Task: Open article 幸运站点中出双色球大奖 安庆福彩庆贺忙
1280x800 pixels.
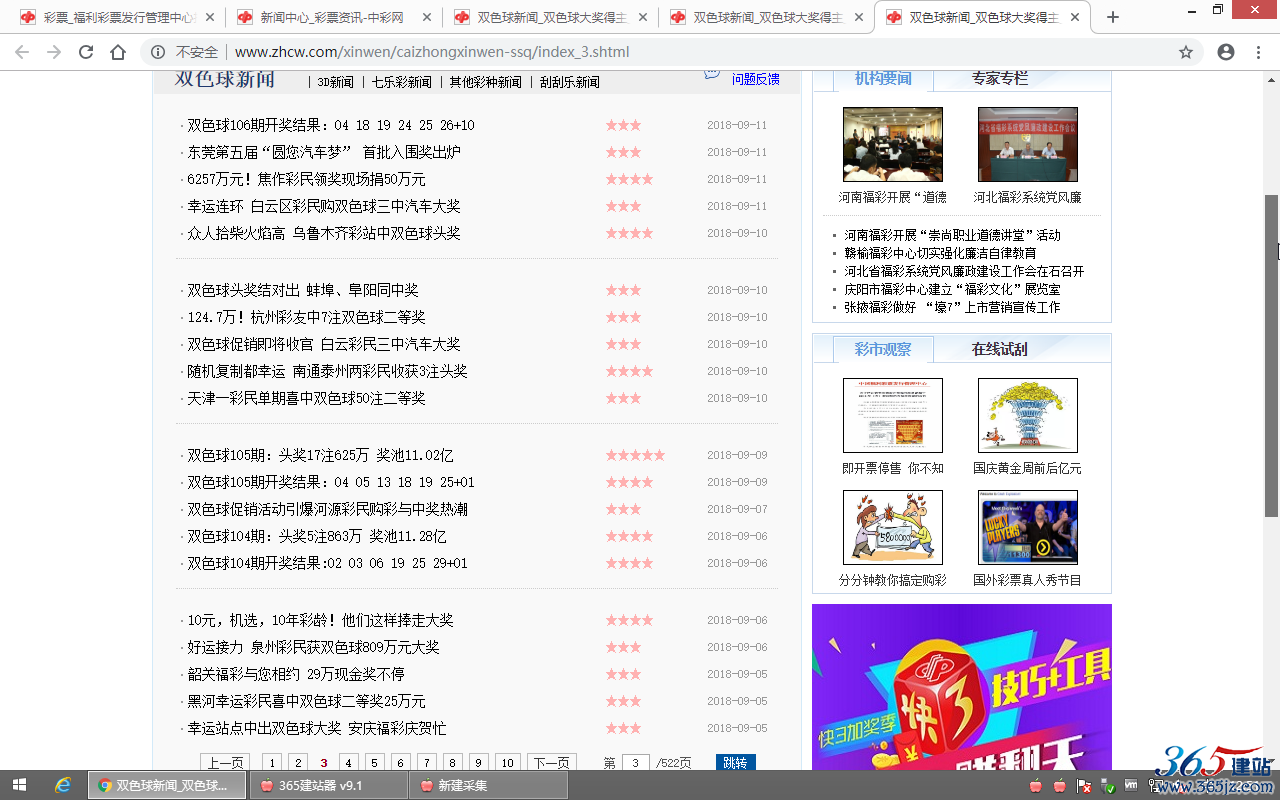Action: (x=317, y=728)
